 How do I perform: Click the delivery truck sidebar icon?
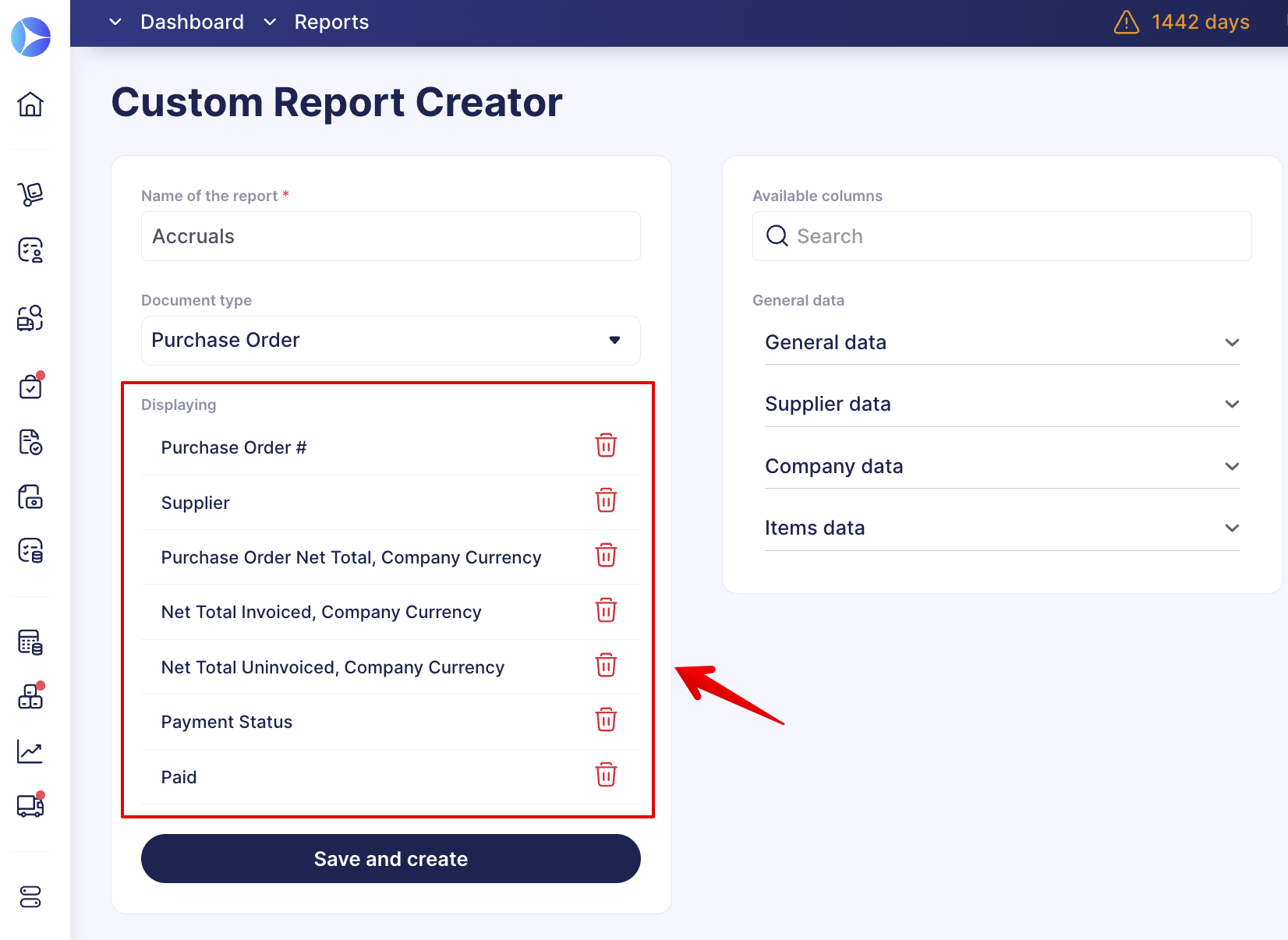point(30,806)
